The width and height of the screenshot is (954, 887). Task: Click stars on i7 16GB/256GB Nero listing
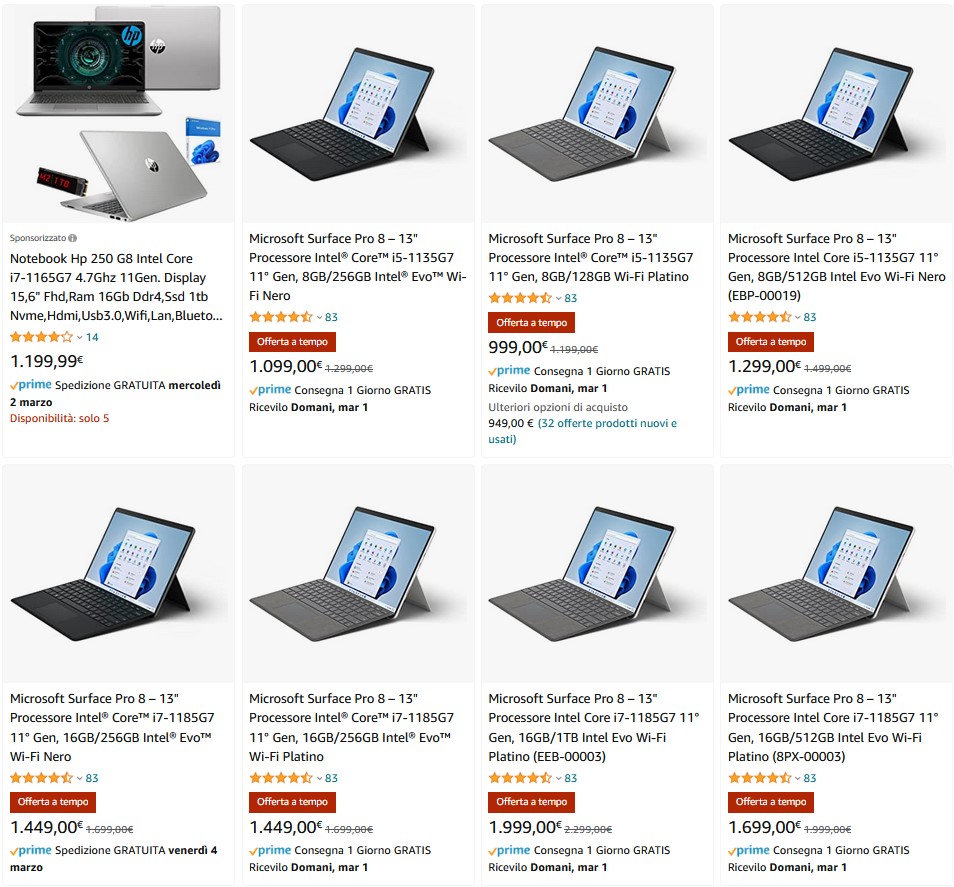41,778
